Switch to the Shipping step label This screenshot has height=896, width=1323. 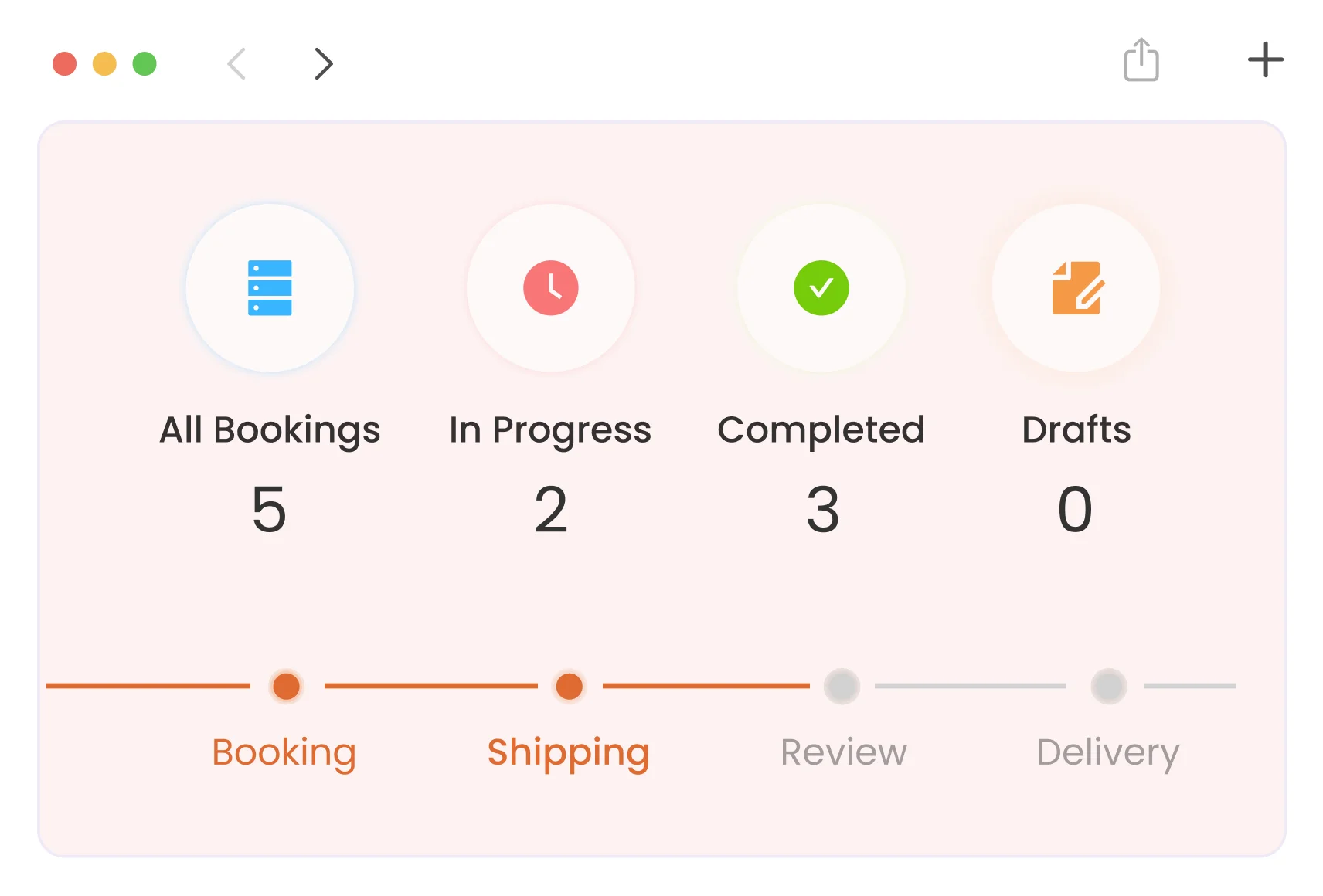[569, 752]
